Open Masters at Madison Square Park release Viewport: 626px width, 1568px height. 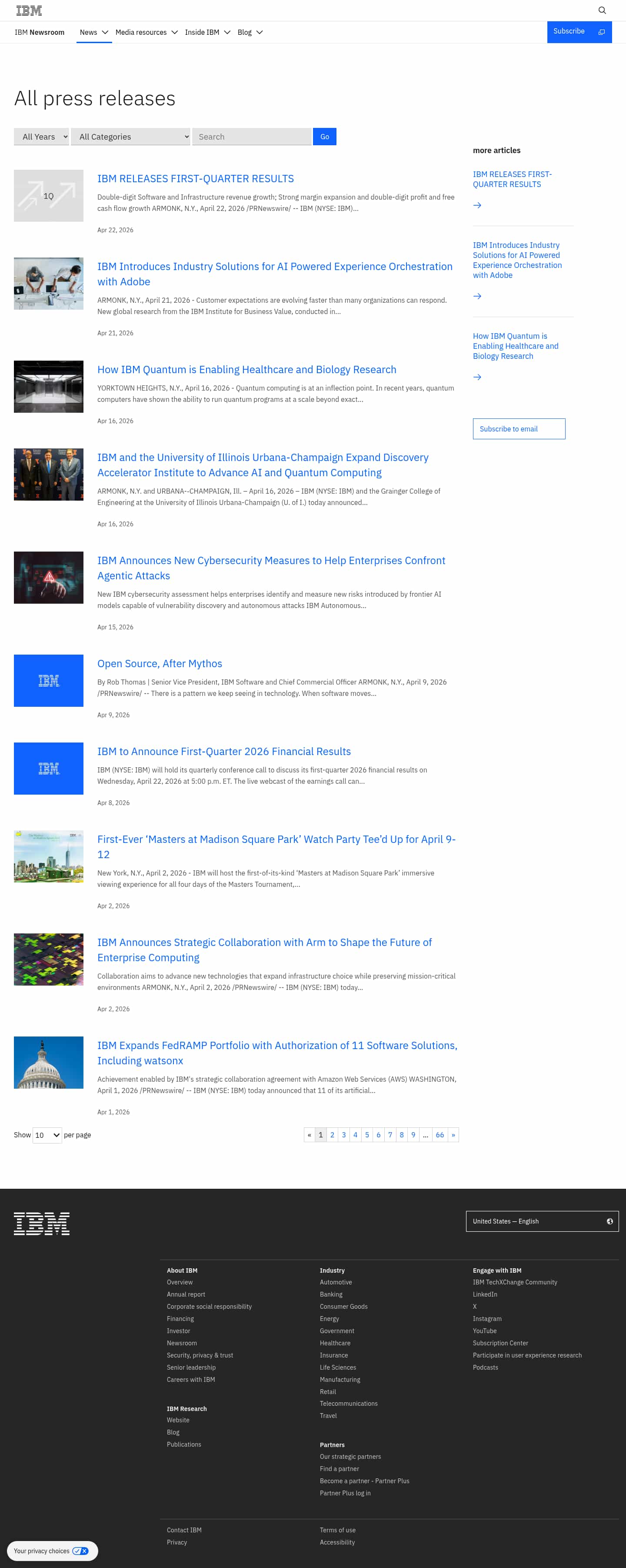pos(276,847)
